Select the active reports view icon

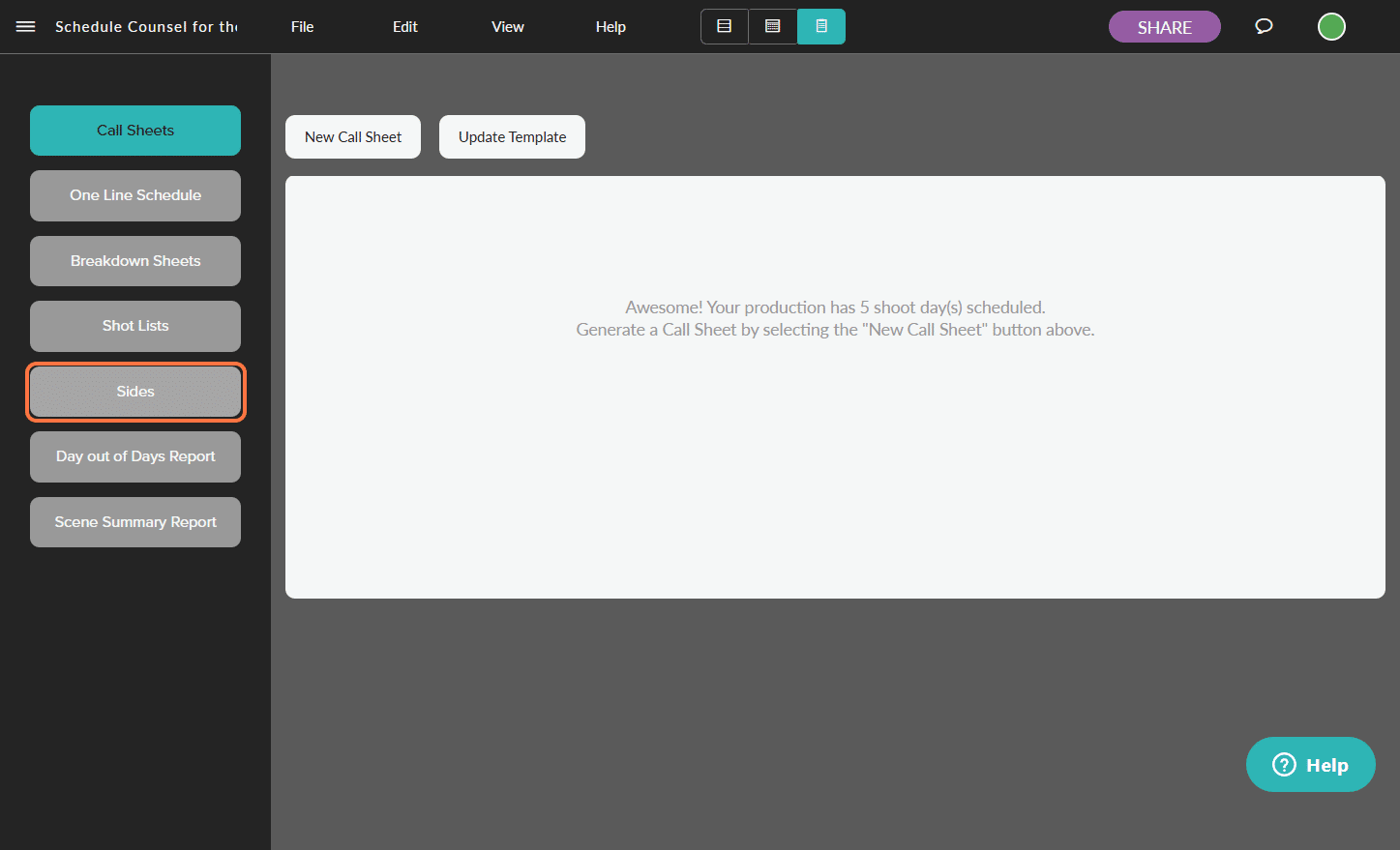(x=820, y=26)
